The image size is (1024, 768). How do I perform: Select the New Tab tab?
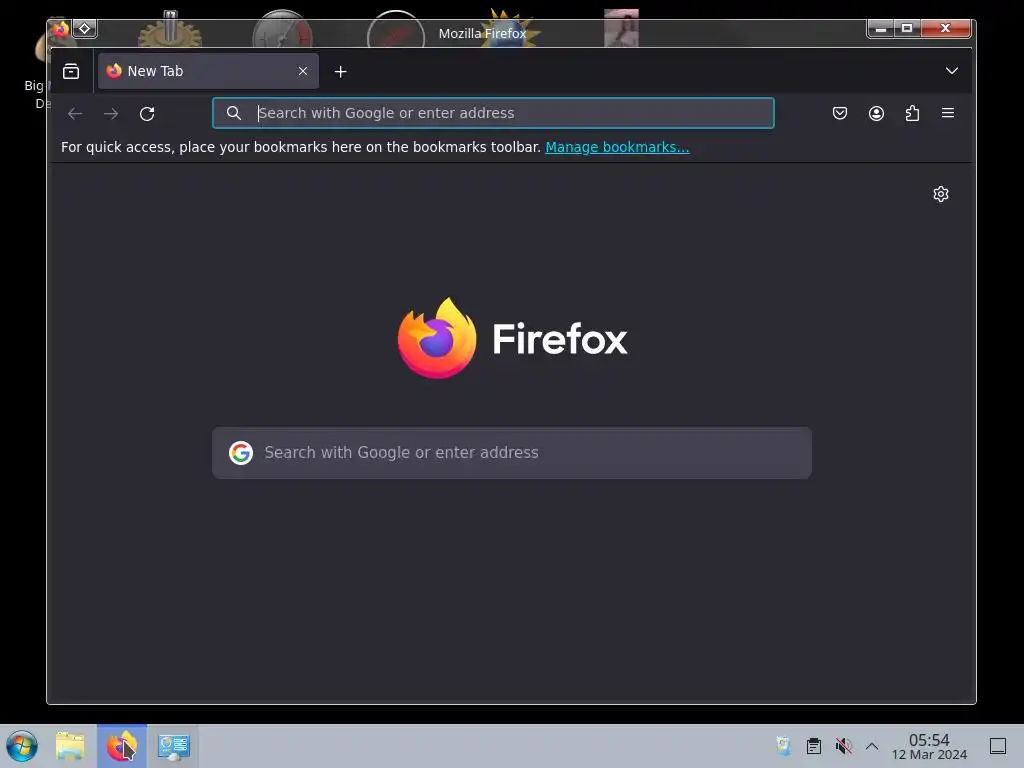(208, 71)
